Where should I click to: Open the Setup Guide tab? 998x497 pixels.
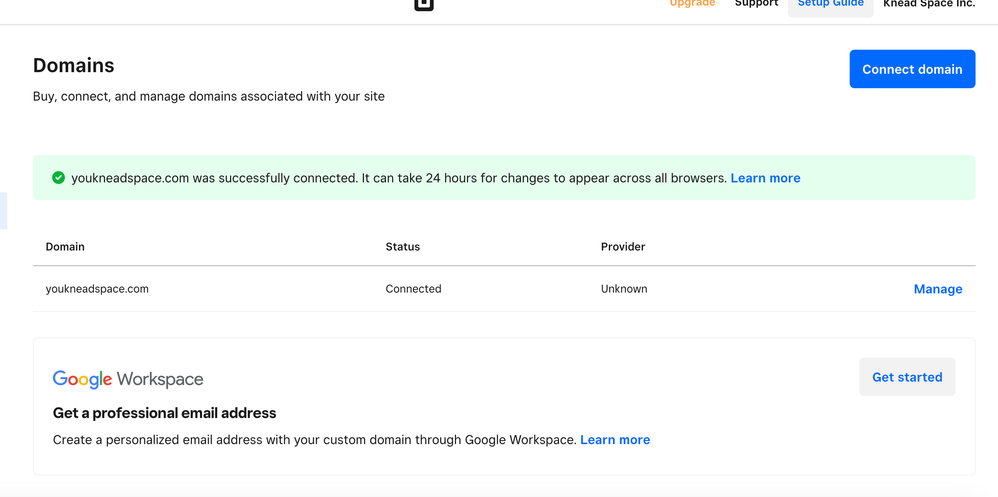pos(830,5)
